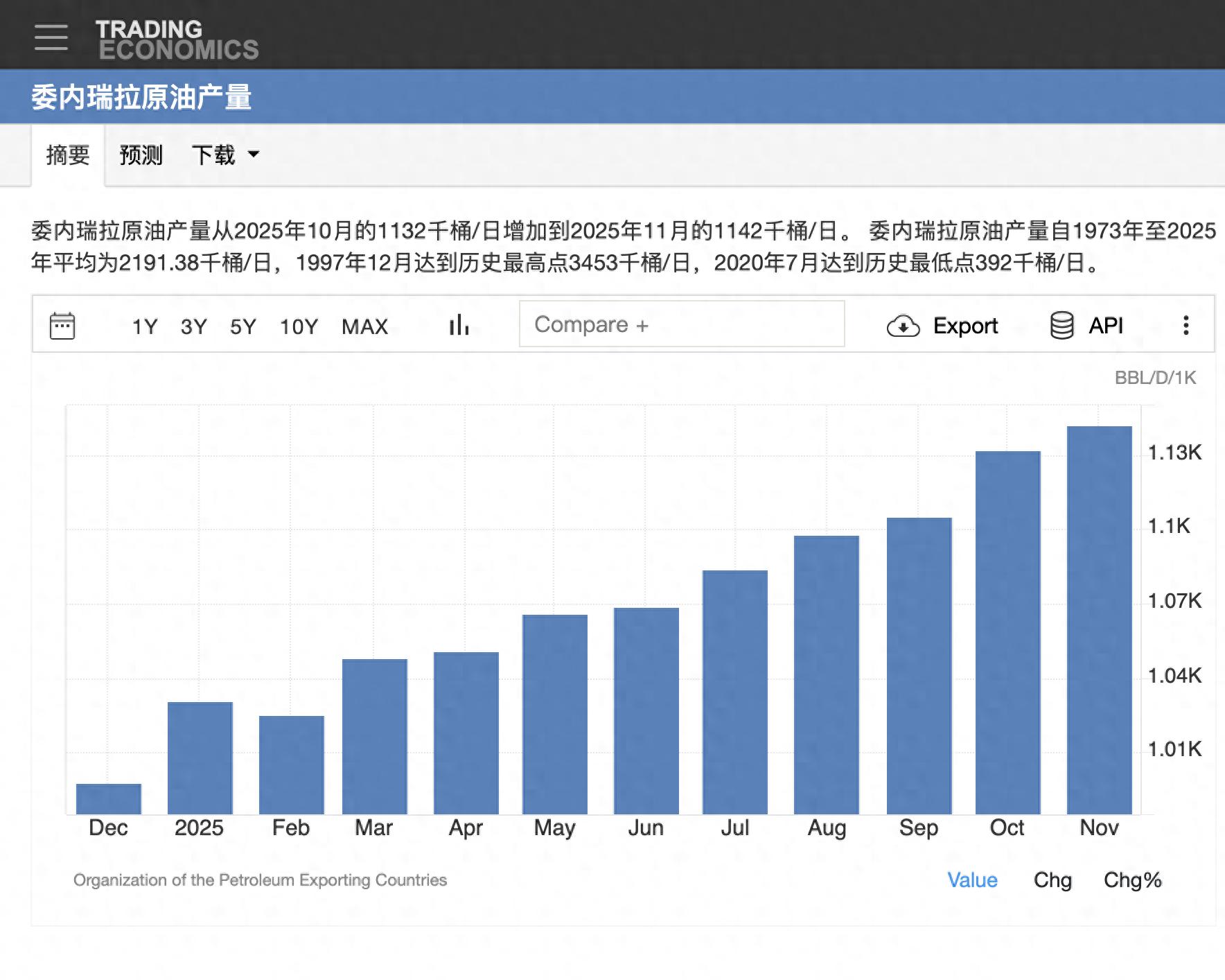Click the November bar in chart

[1099, 620]
